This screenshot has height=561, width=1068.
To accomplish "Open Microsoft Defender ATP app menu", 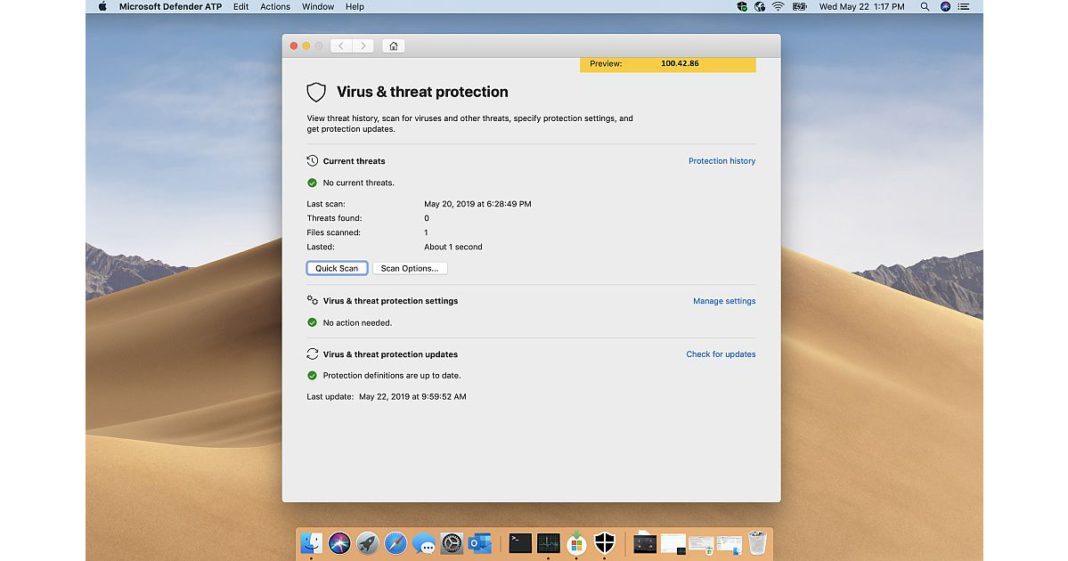I will pos(170,7).
